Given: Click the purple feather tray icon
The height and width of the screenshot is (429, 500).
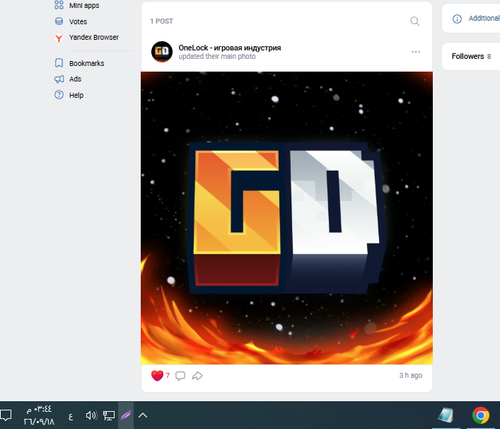Looking at the screenshot, I should [x=126, y=415].
